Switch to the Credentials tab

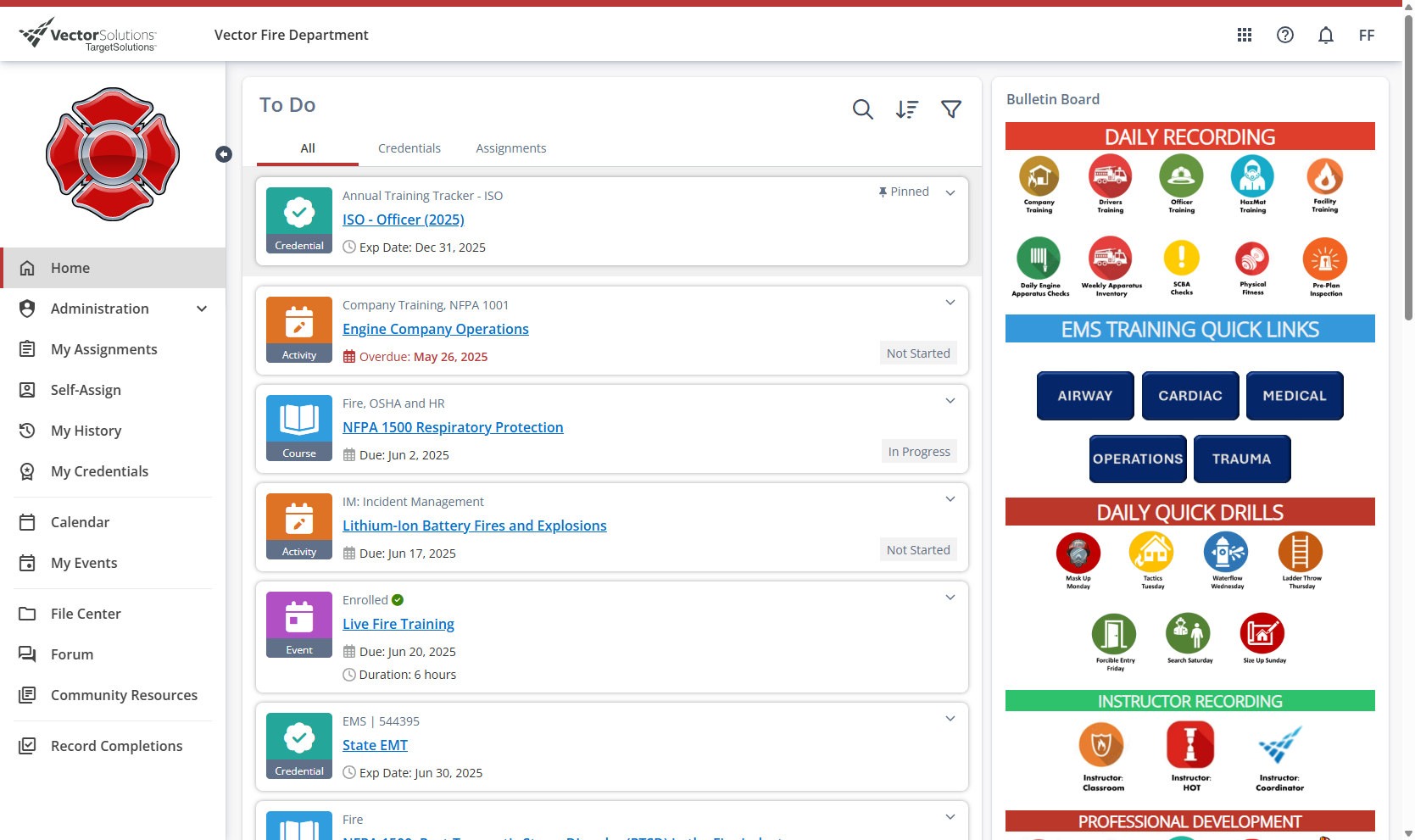pos(409,147)
